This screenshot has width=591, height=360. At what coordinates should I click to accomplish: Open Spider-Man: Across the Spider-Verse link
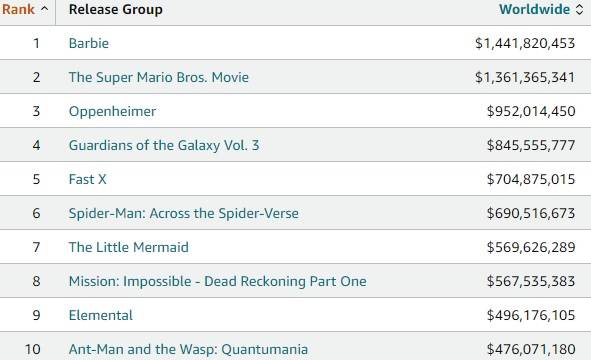click(x=184, y=213)
